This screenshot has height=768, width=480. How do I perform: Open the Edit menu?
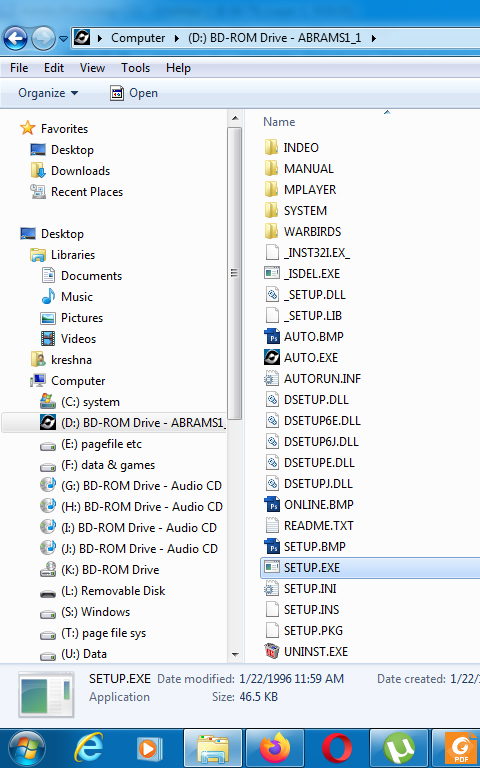(54, 68)
